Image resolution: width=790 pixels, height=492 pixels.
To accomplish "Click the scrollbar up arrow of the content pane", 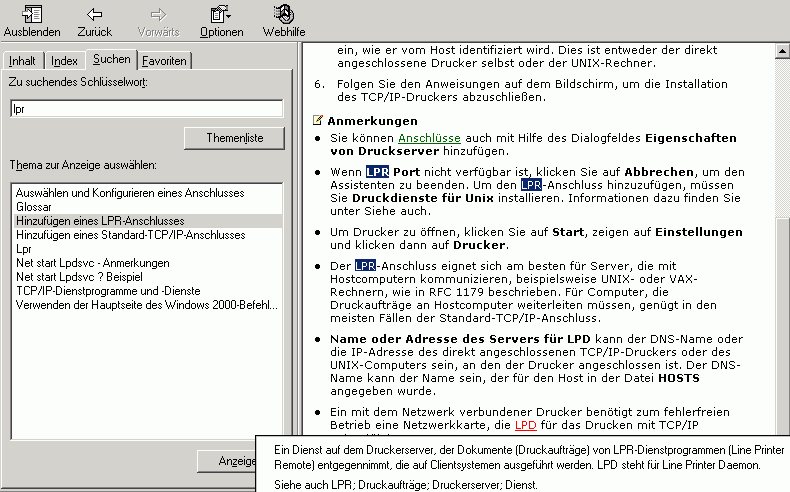I will (x=782, y=51).
